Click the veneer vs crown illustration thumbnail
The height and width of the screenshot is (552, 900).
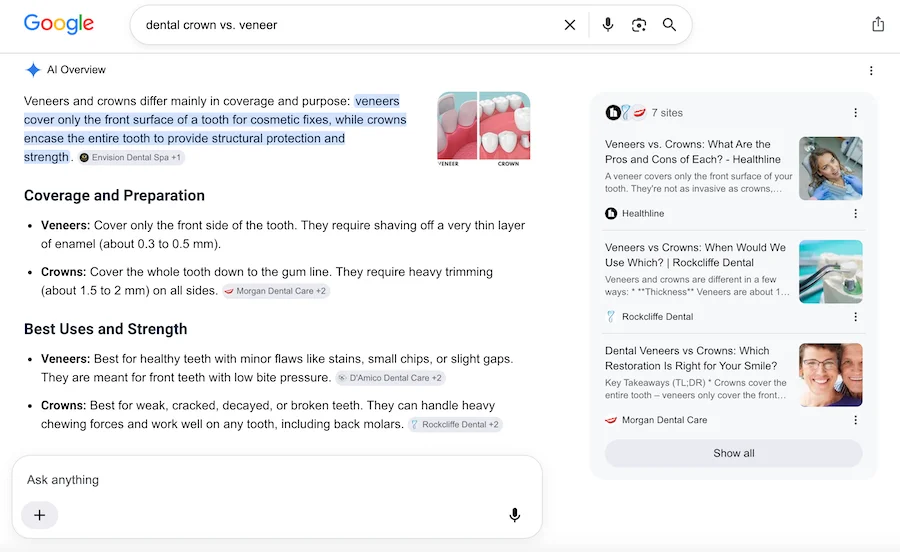click(x=484, y=129)
